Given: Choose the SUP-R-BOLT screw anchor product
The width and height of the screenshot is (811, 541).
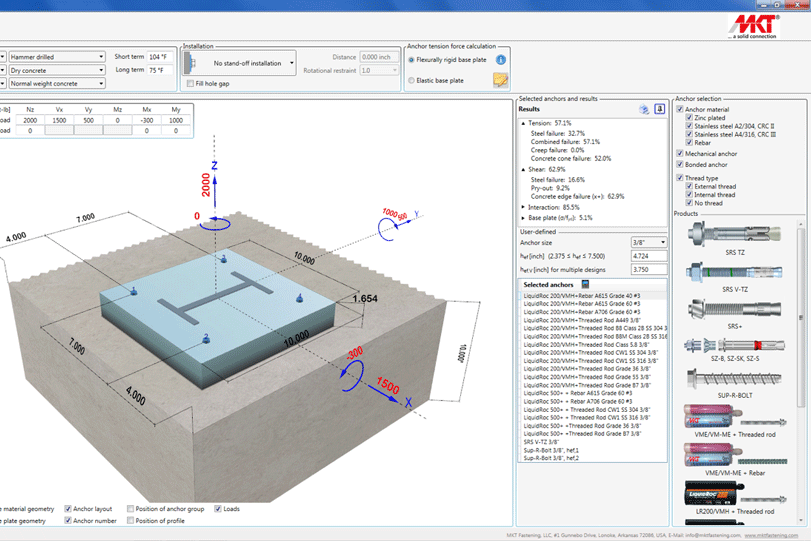Looking at the screenshot, I should pyautogui.click(x=734, y=383).
